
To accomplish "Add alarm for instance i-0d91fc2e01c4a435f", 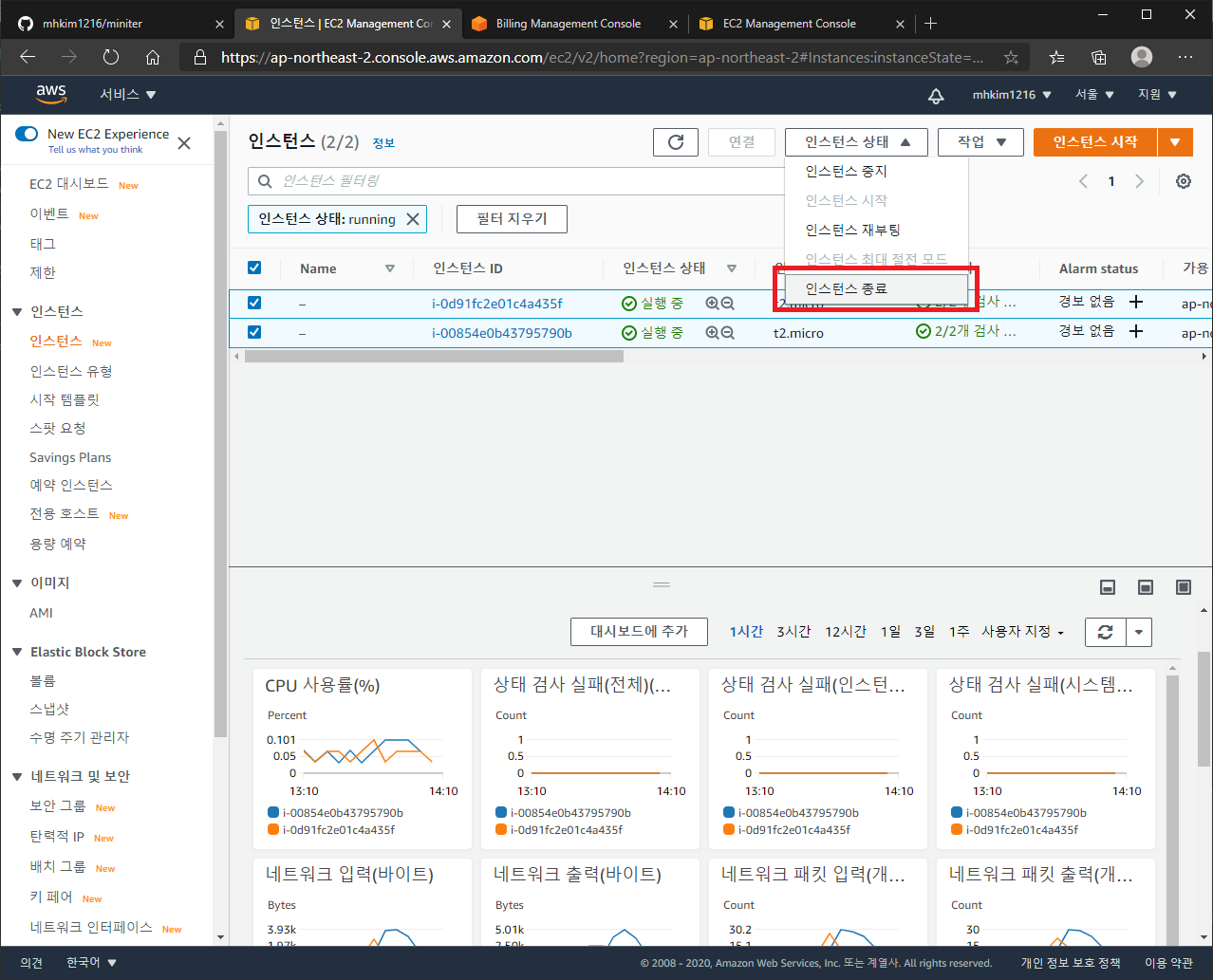I will (1136, 302).
